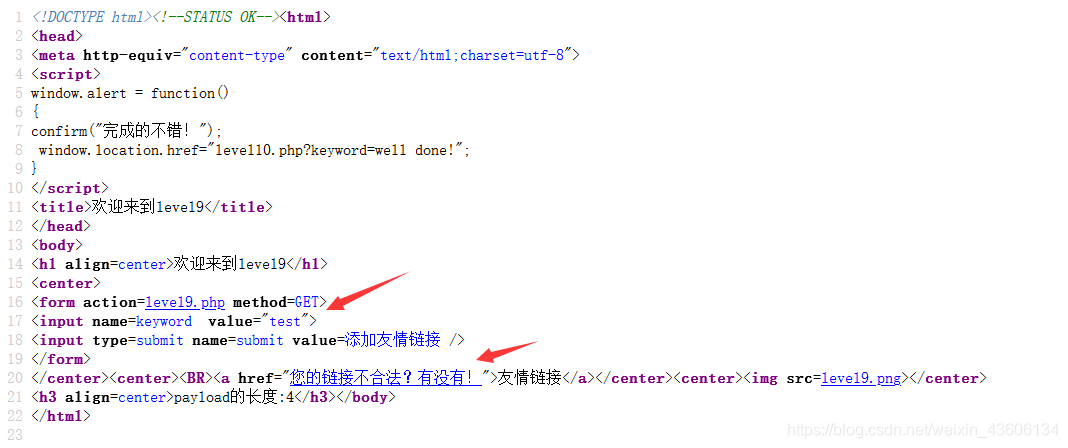
Task: Click the window.alert = function() line
Action: click(130, 93)
